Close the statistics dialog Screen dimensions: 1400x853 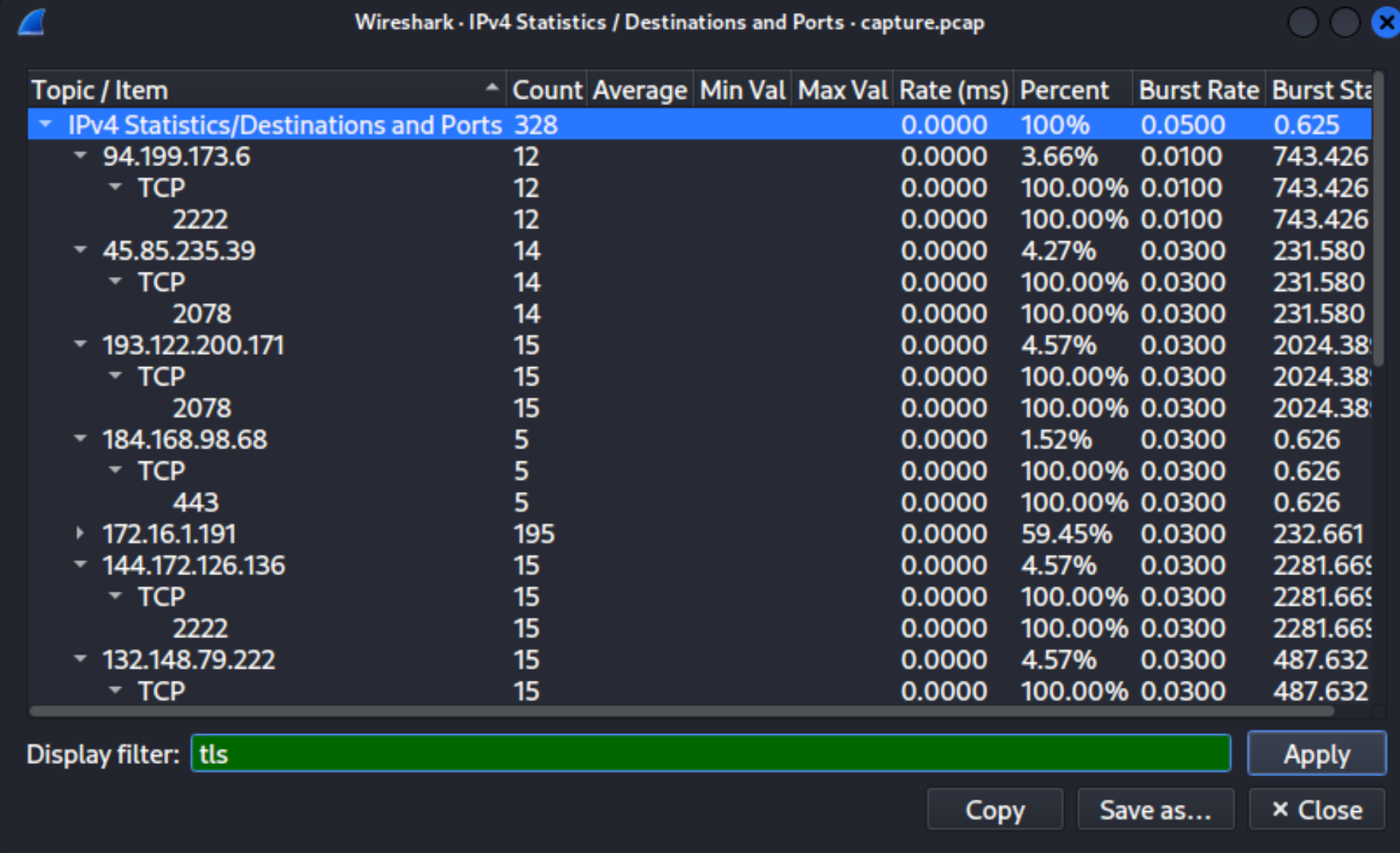click(x=1317, y=810)
